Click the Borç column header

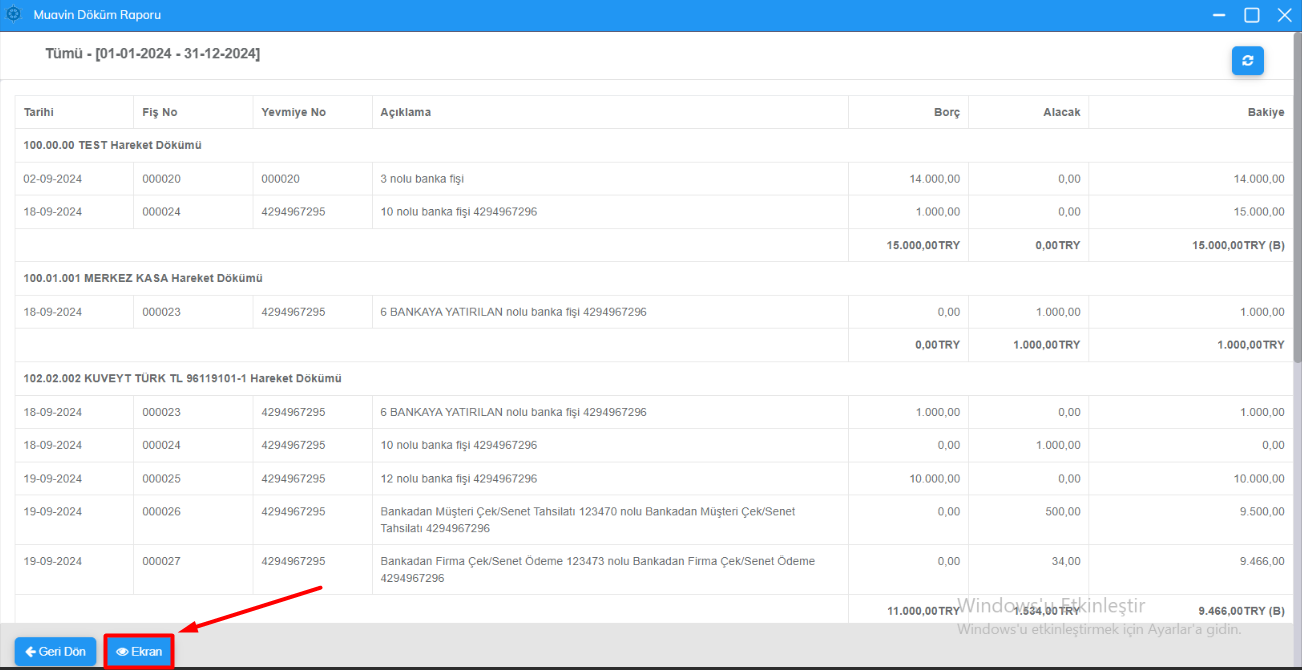coord(946,112)
